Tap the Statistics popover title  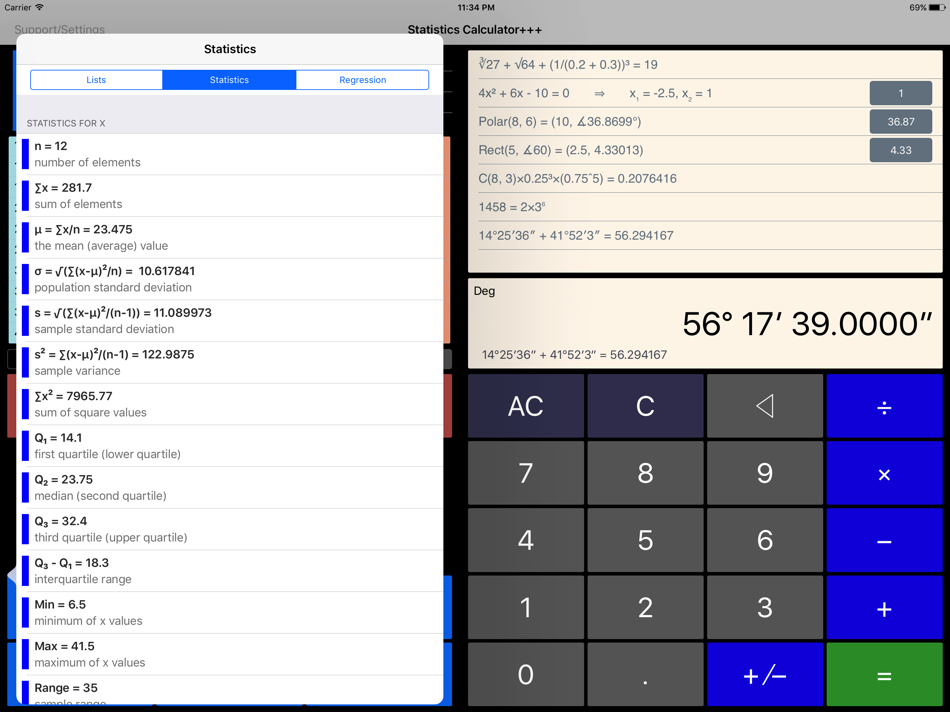tap(230, 49)
